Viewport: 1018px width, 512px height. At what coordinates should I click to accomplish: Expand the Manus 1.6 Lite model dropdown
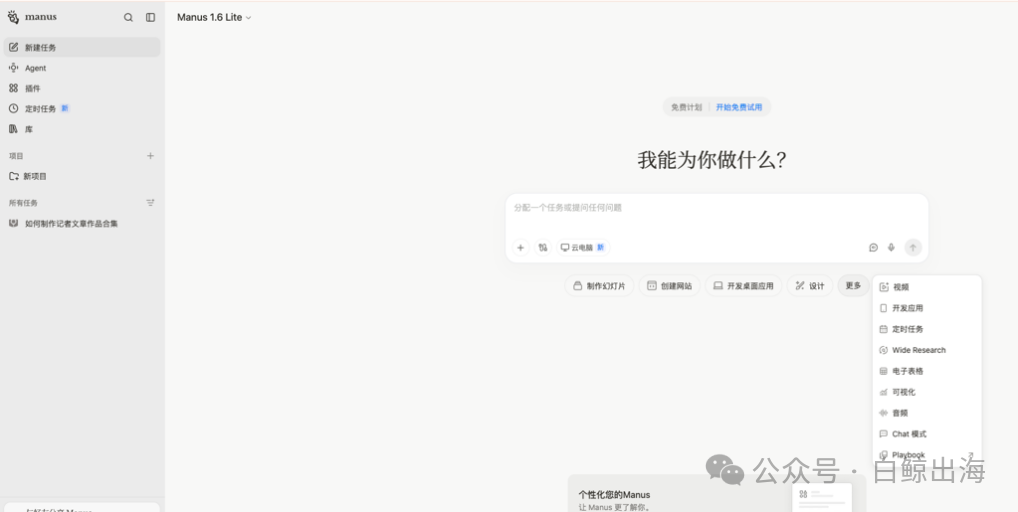214,18
